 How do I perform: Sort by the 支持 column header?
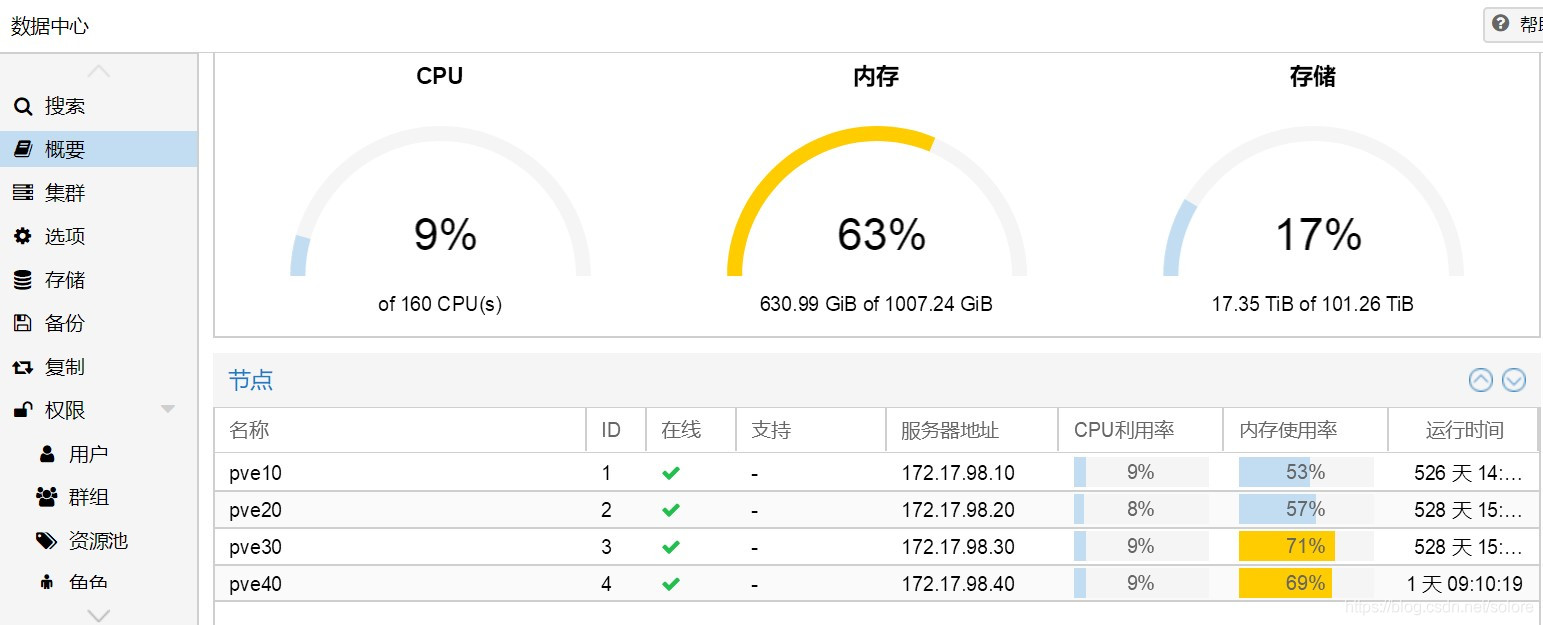[811, 430]
